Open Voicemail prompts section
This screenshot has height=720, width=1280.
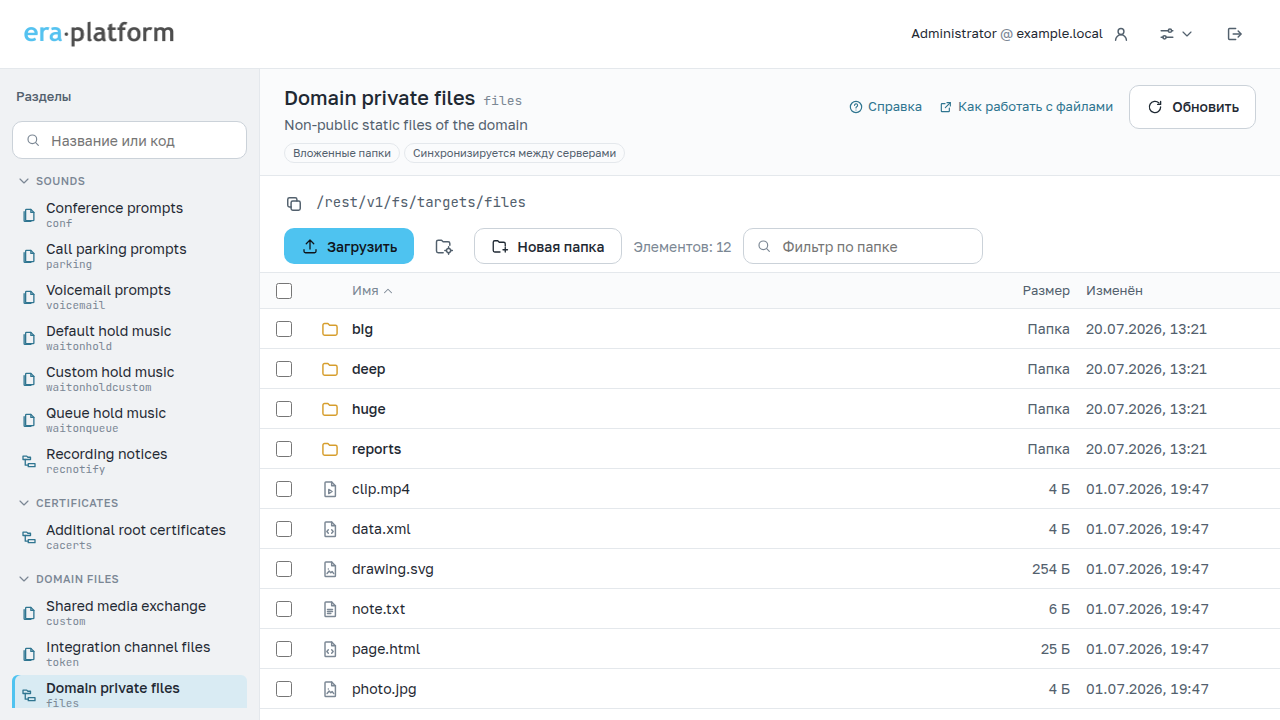129,297
